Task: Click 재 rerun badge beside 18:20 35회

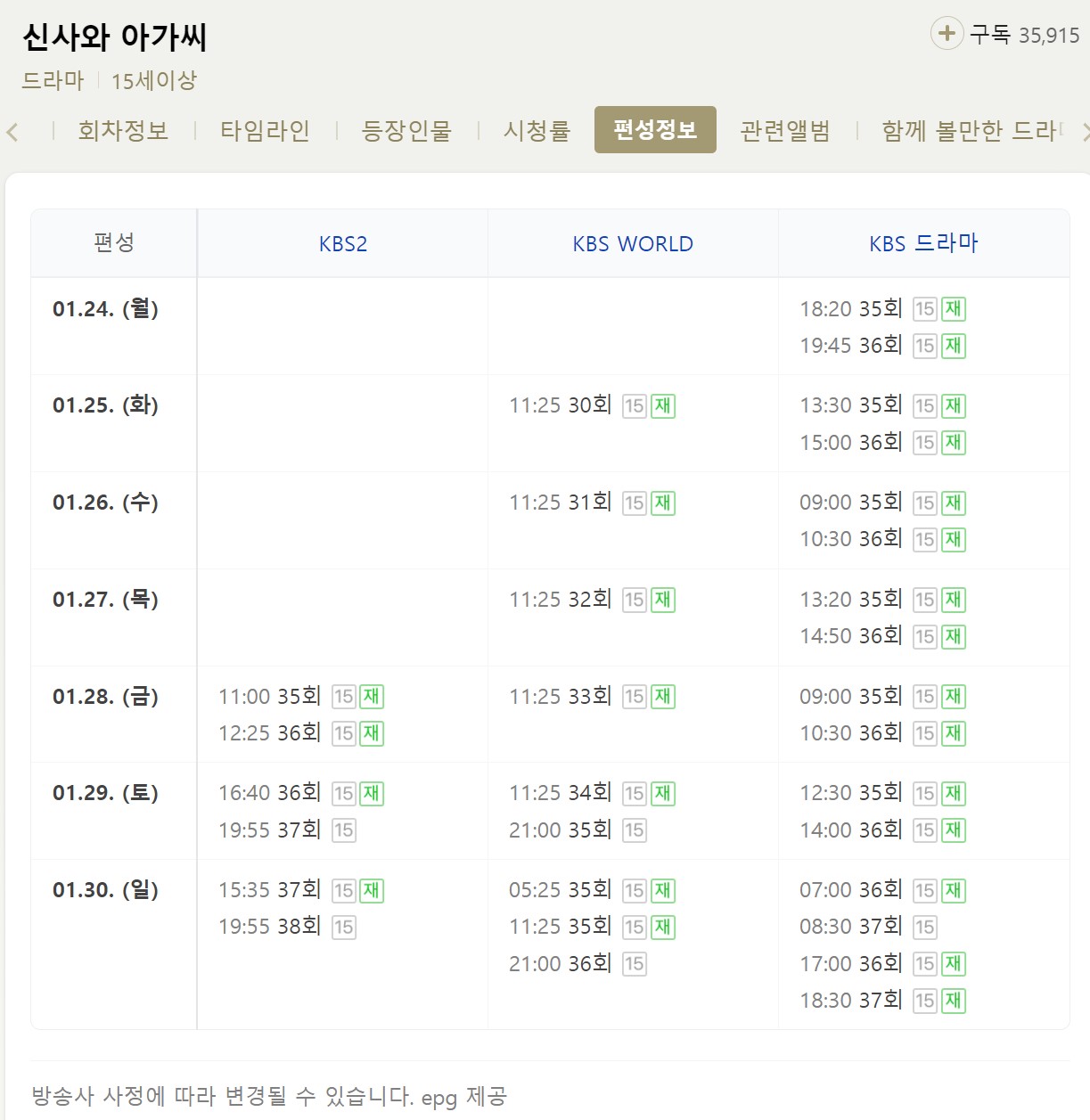Action: point(954,309)
